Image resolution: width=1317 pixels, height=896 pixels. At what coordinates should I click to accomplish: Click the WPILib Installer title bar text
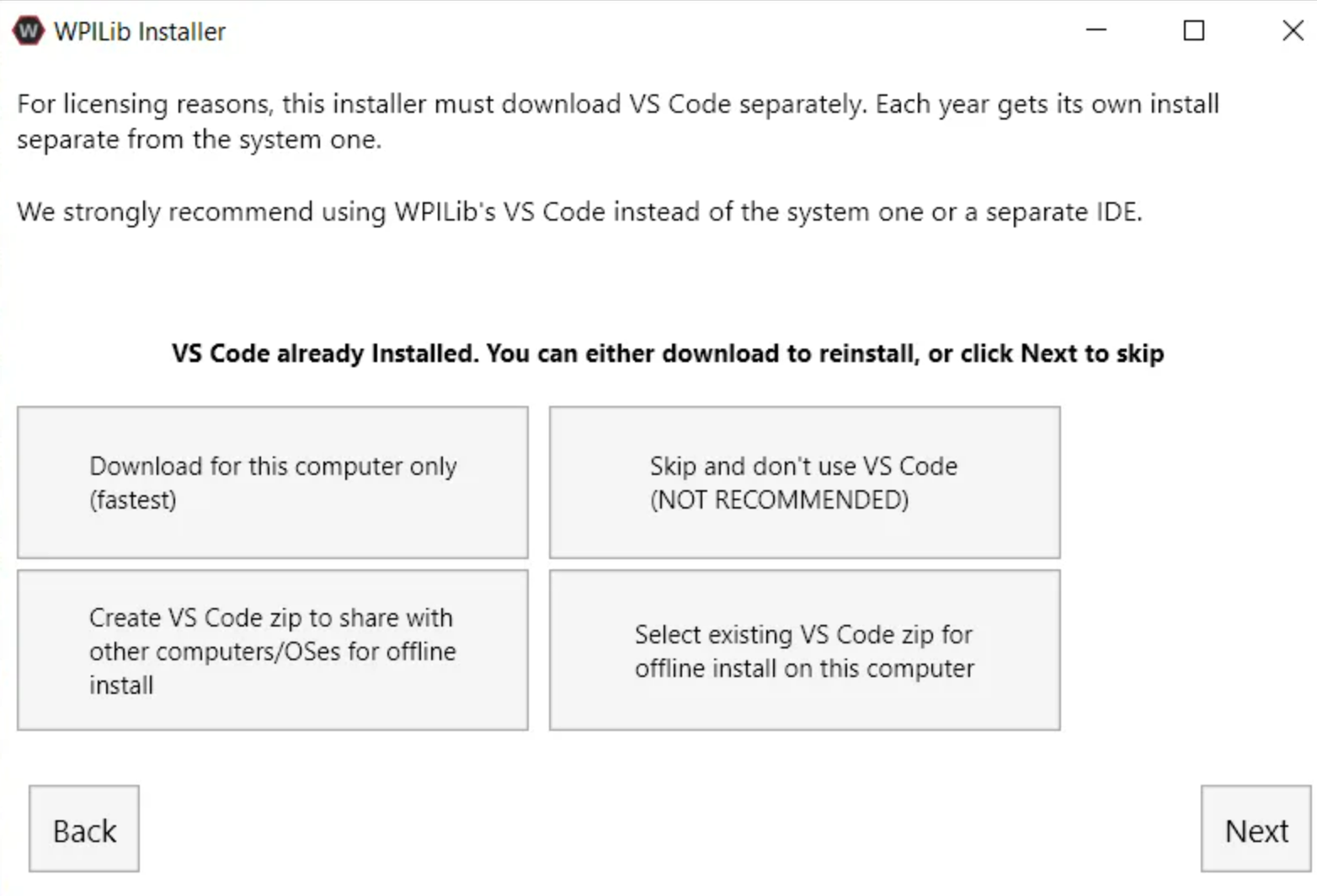(137, 30)
